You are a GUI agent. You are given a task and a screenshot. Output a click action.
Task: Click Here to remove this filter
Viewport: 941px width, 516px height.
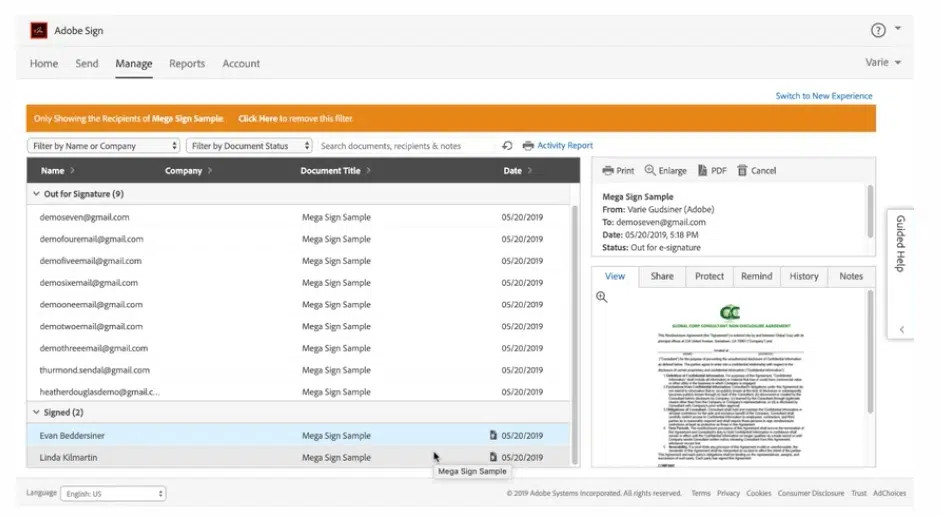tap(257, 118)
